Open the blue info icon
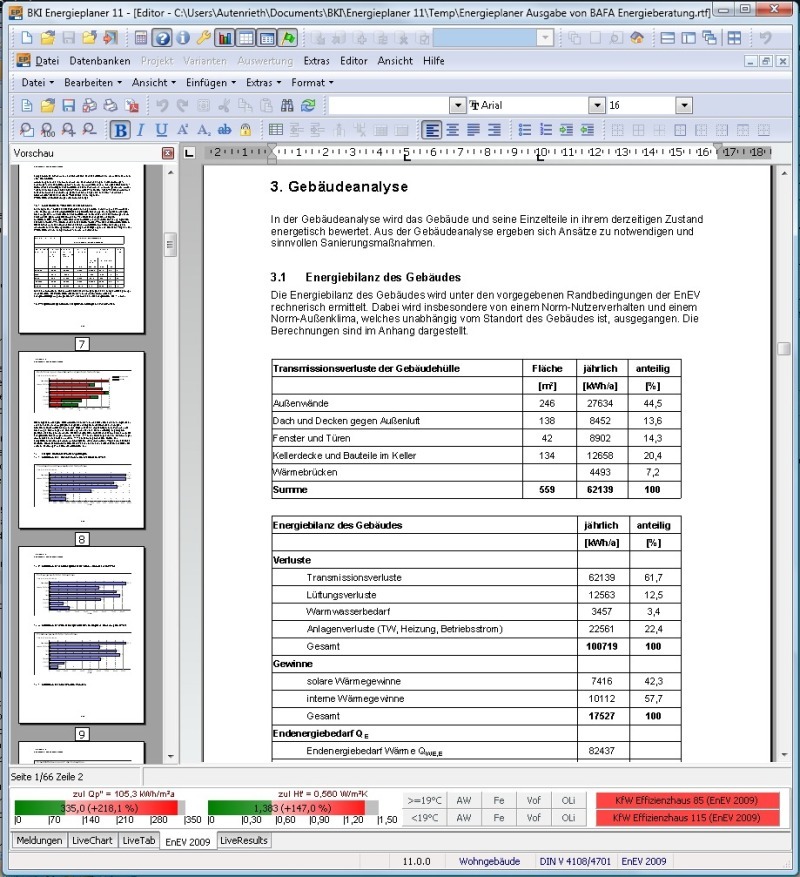800x877 pixels. (183, 38)
